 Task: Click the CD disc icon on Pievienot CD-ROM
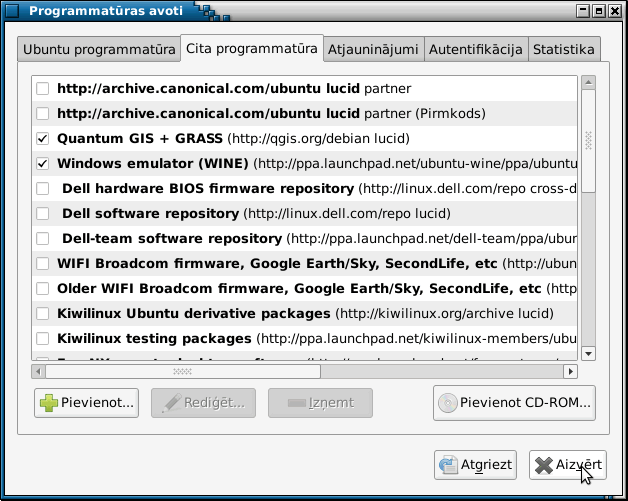click(447, 403)
